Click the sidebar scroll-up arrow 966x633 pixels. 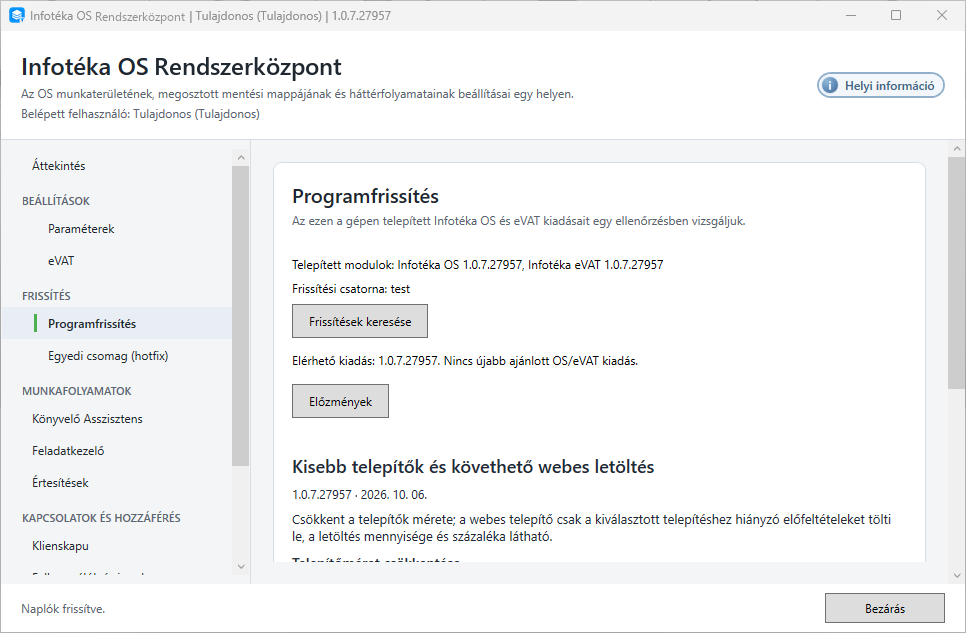pos(241,158)
